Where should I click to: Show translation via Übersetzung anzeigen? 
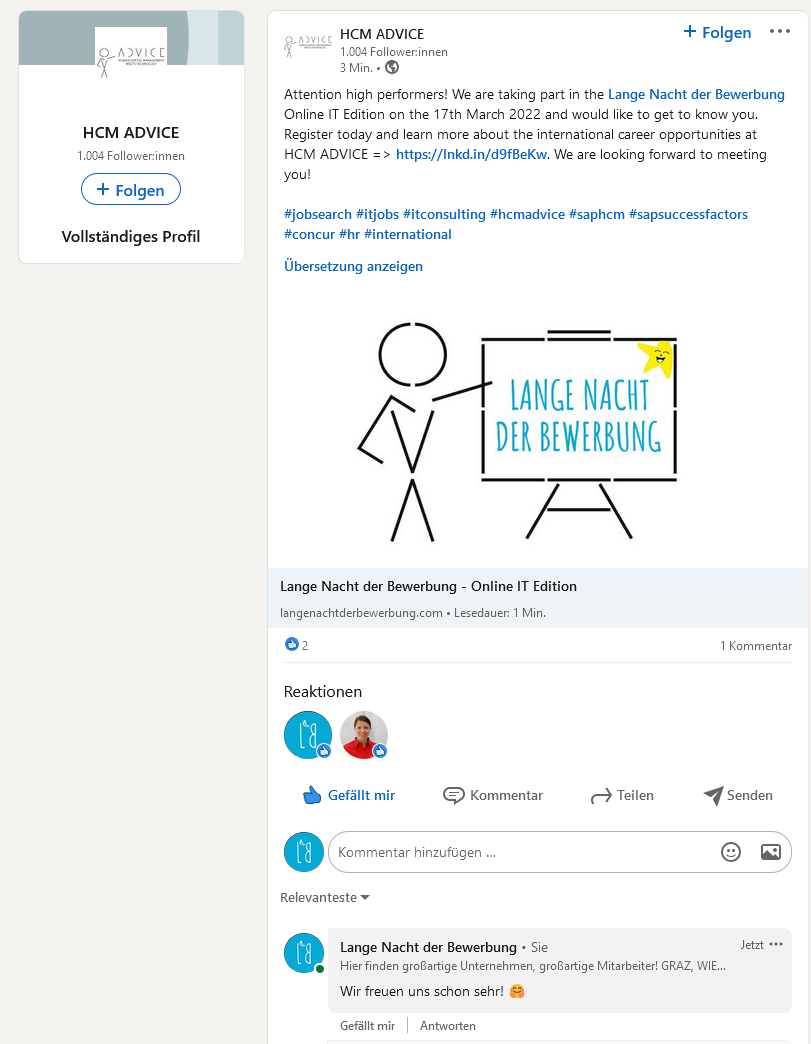point(353,266)
